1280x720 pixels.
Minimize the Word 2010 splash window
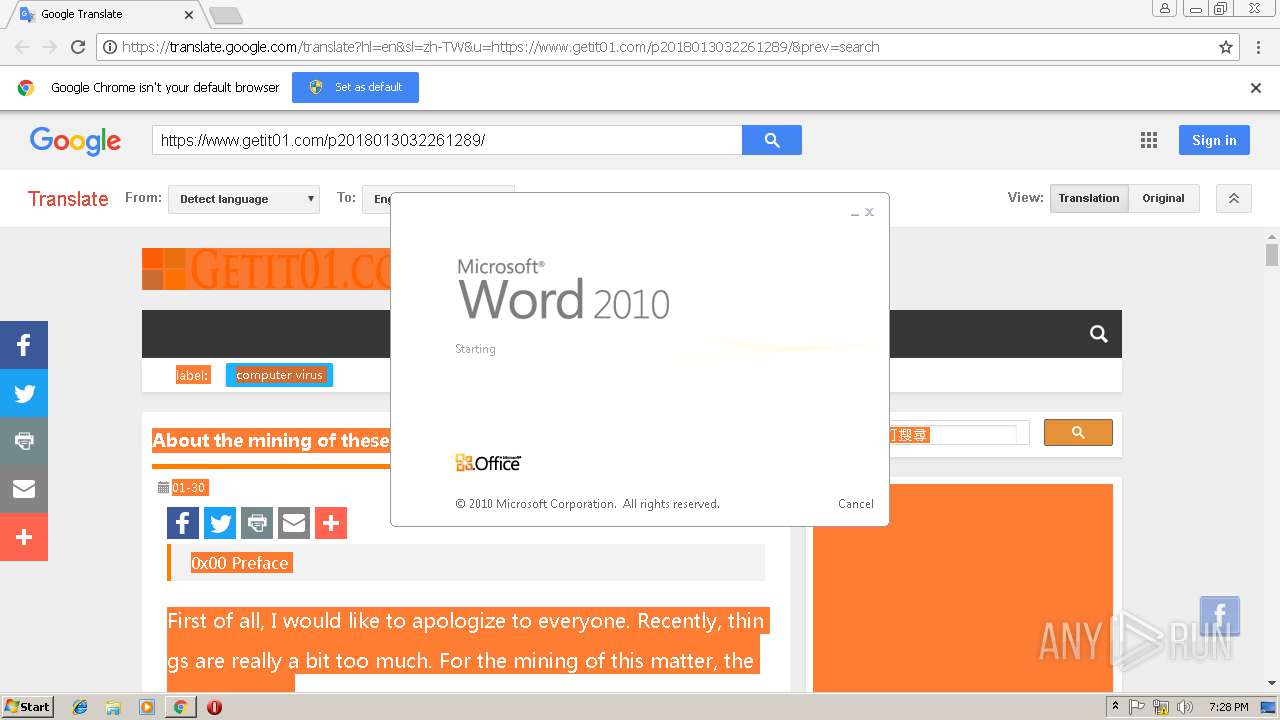tap(855, 213)
